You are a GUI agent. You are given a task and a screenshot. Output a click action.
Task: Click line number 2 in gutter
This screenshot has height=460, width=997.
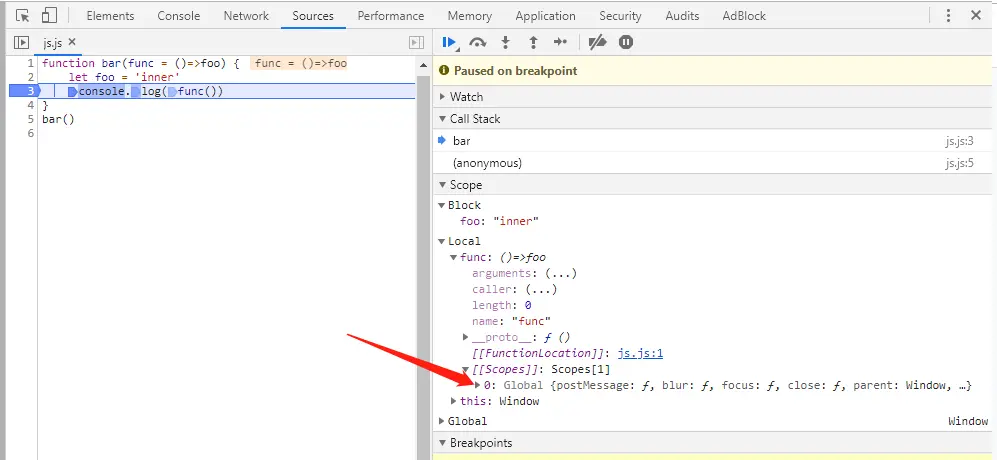click(30, 78)
